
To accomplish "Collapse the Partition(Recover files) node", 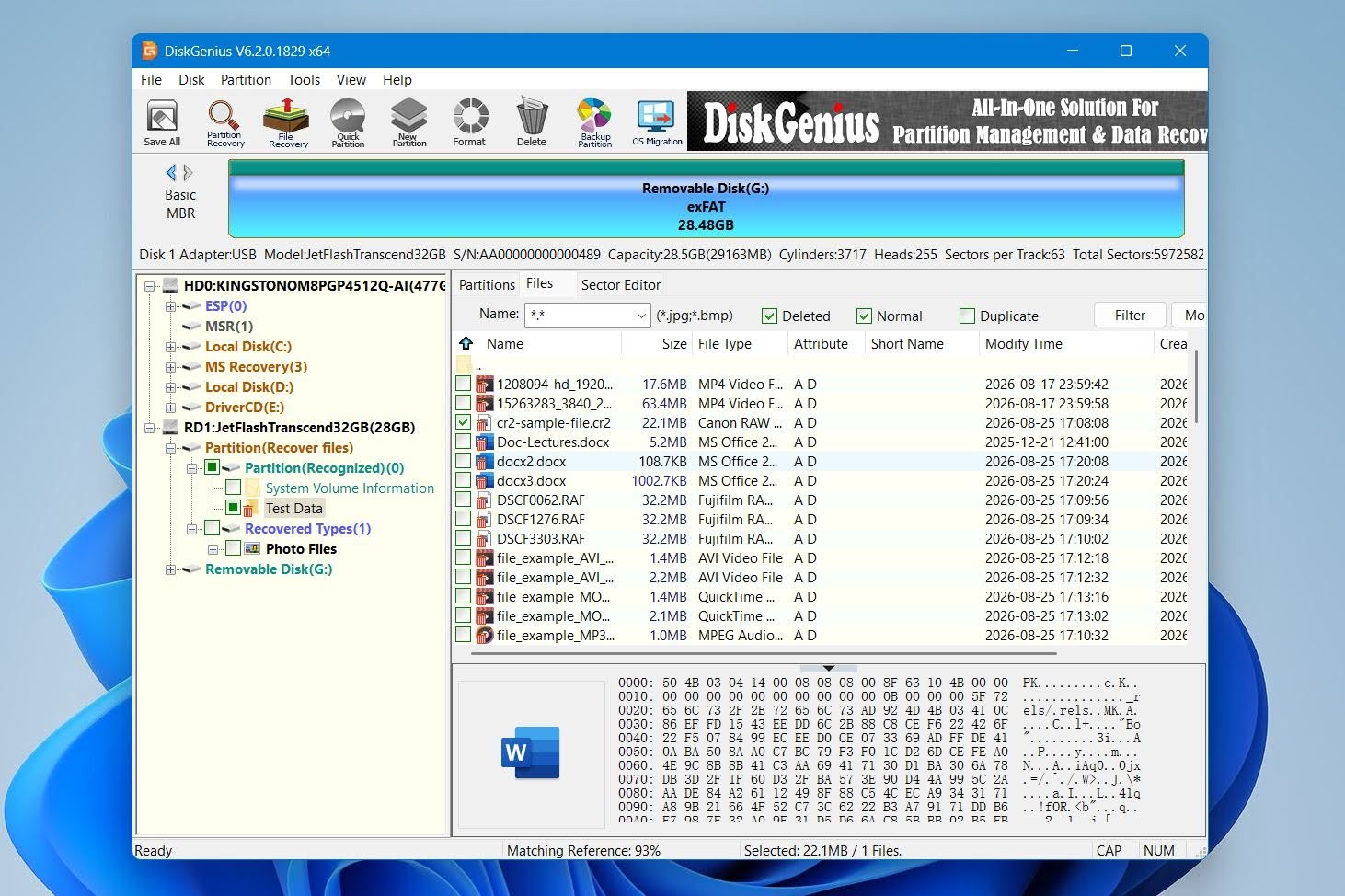I will [x=170, y=448].
